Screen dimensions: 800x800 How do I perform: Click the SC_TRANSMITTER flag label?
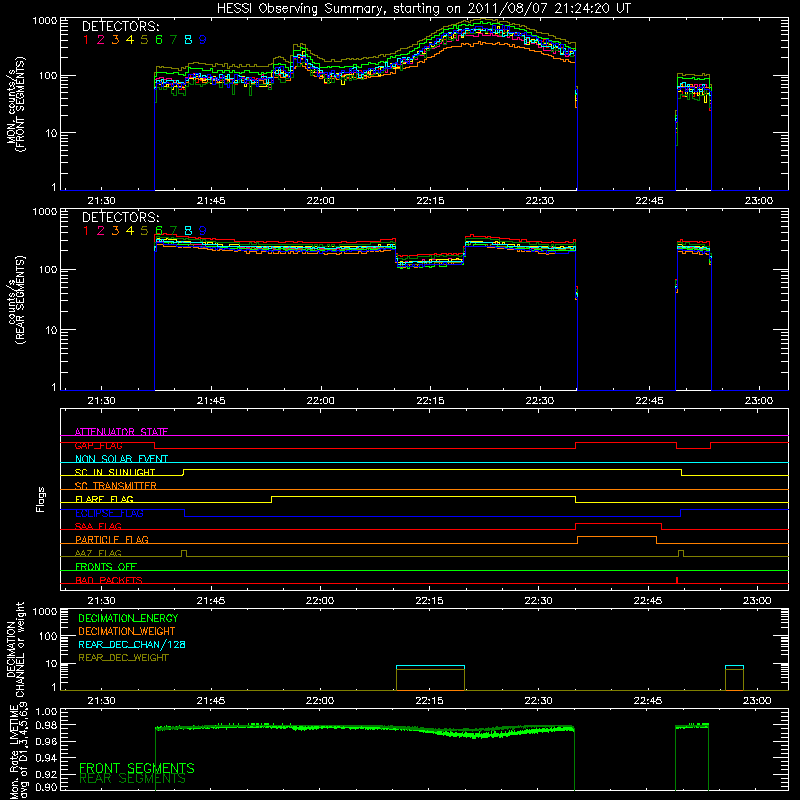(x=116, y=486)
